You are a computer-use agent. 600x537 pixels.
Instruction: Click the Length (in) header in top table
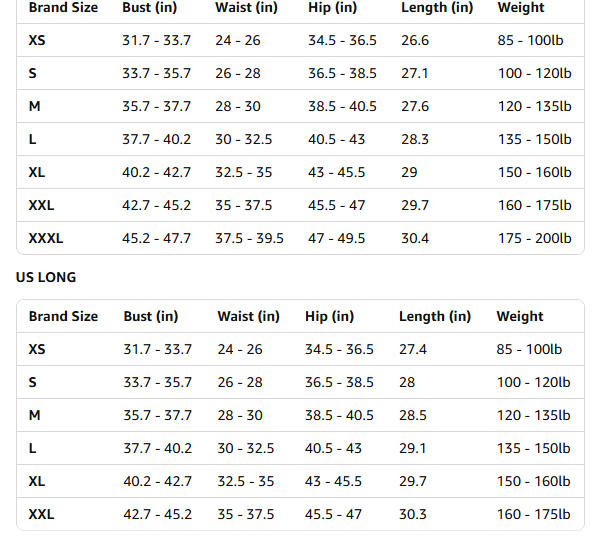pyautogui.click(x=437, y=7)
